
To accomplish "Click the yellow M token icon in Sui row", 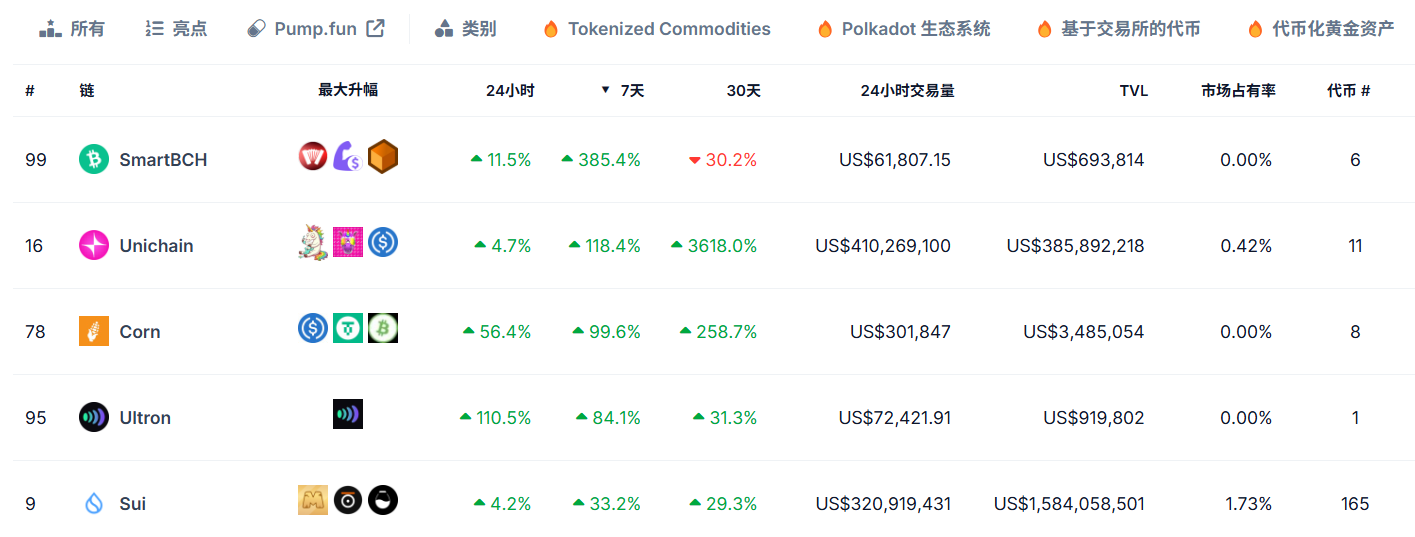I will tap(313, 500).
